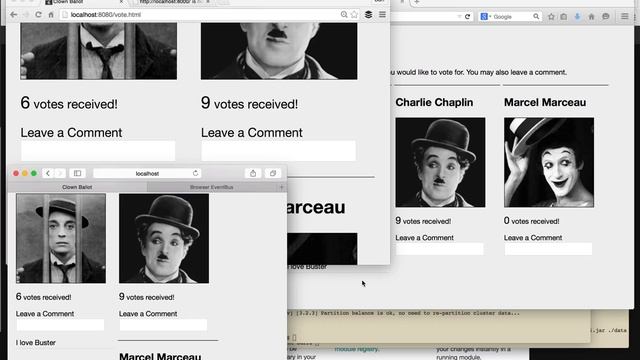Click the Charlie Chaplin image in Chrome

tap(279, 51)
